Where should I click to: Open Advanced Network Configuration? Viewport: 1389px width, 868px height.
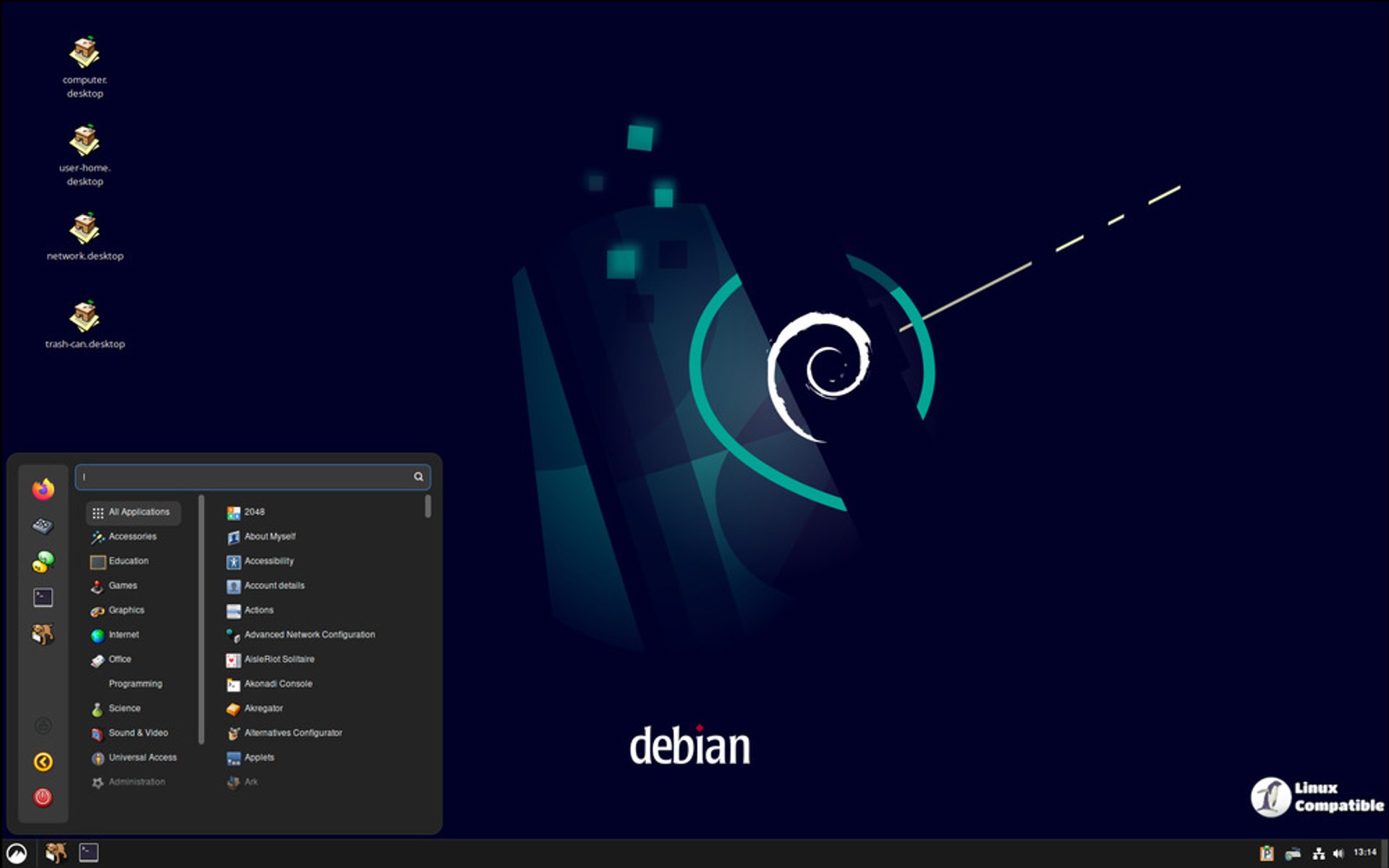309,635
